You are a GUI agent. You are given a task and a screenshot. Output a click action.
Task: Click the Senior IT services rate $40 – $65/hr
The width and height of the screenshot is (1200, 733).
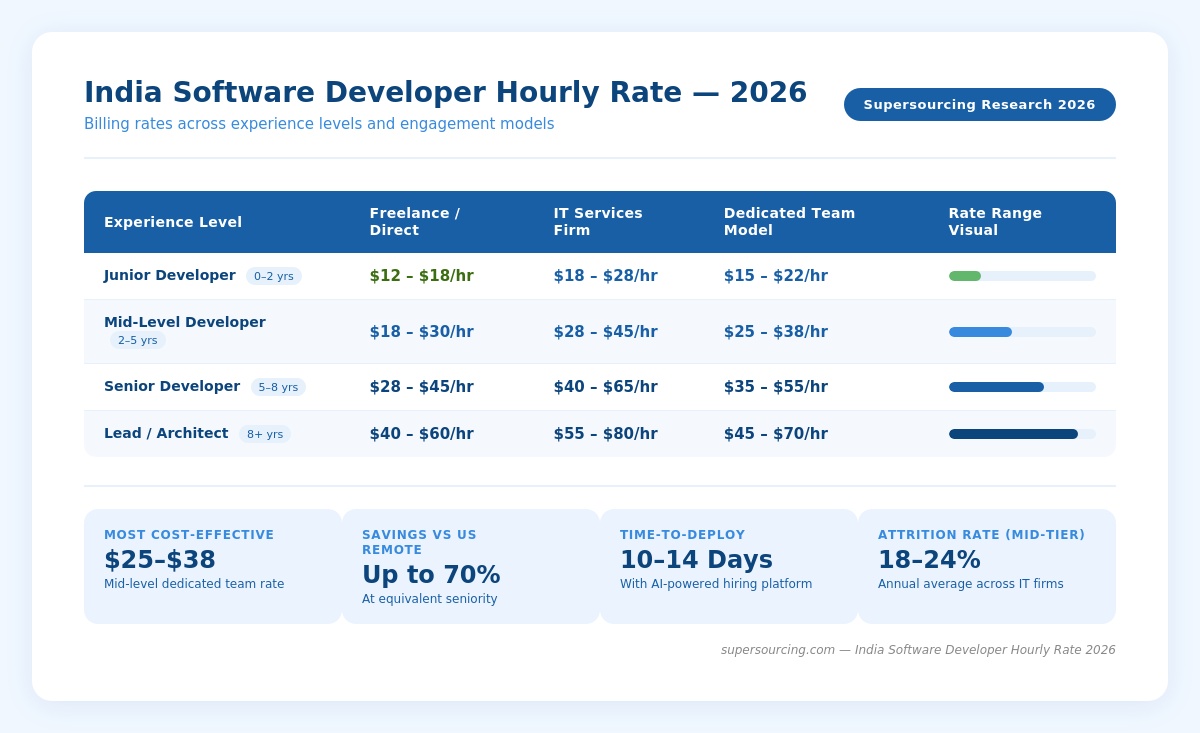[x=606, y=387]
